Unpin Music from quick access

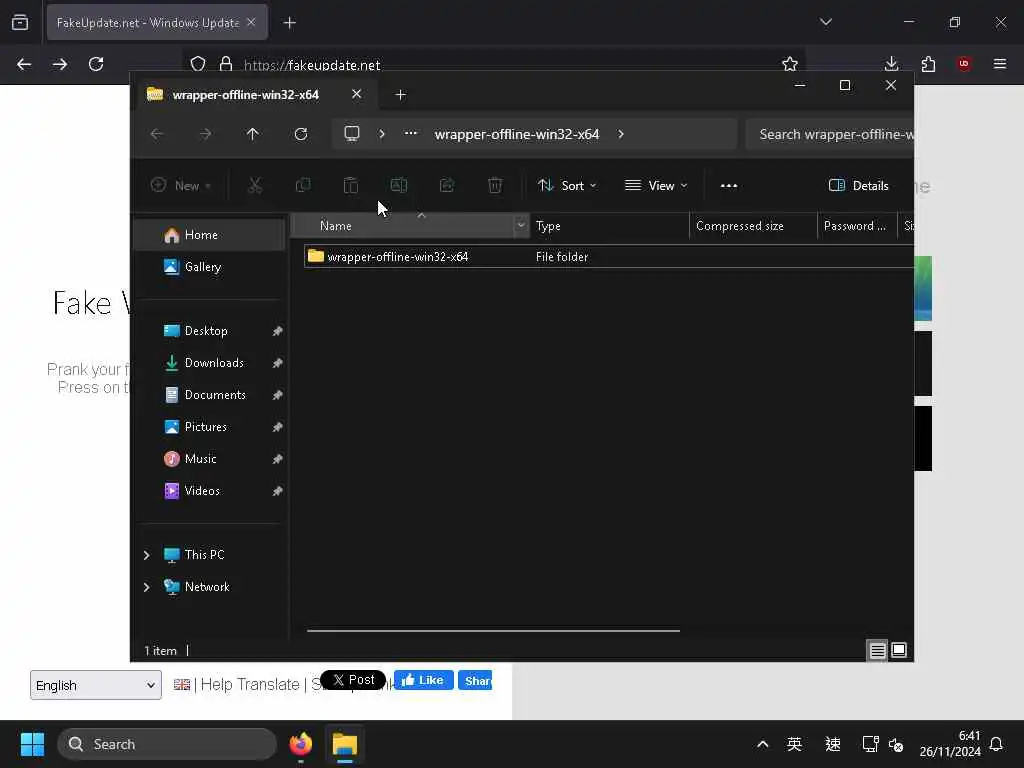click(x=278, y=459)
